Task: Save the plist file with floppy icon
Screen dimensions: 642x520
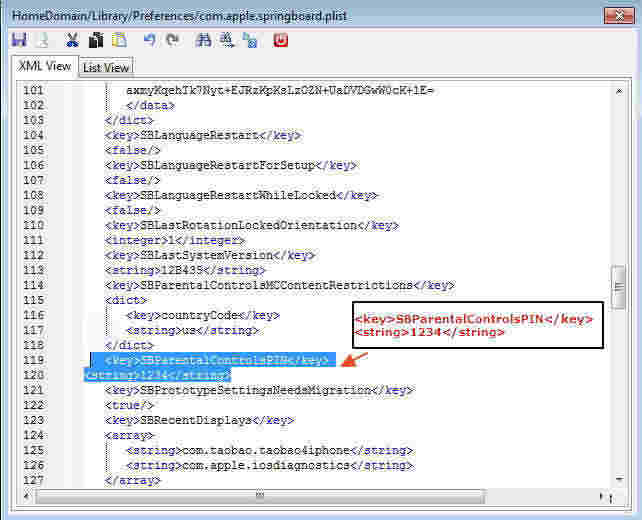Action: coord(19,40)
